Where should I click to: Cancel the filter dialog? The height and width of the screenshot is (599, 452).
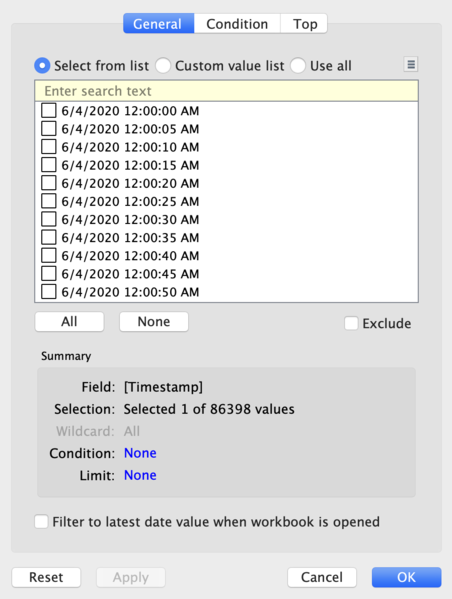[322, 577]
